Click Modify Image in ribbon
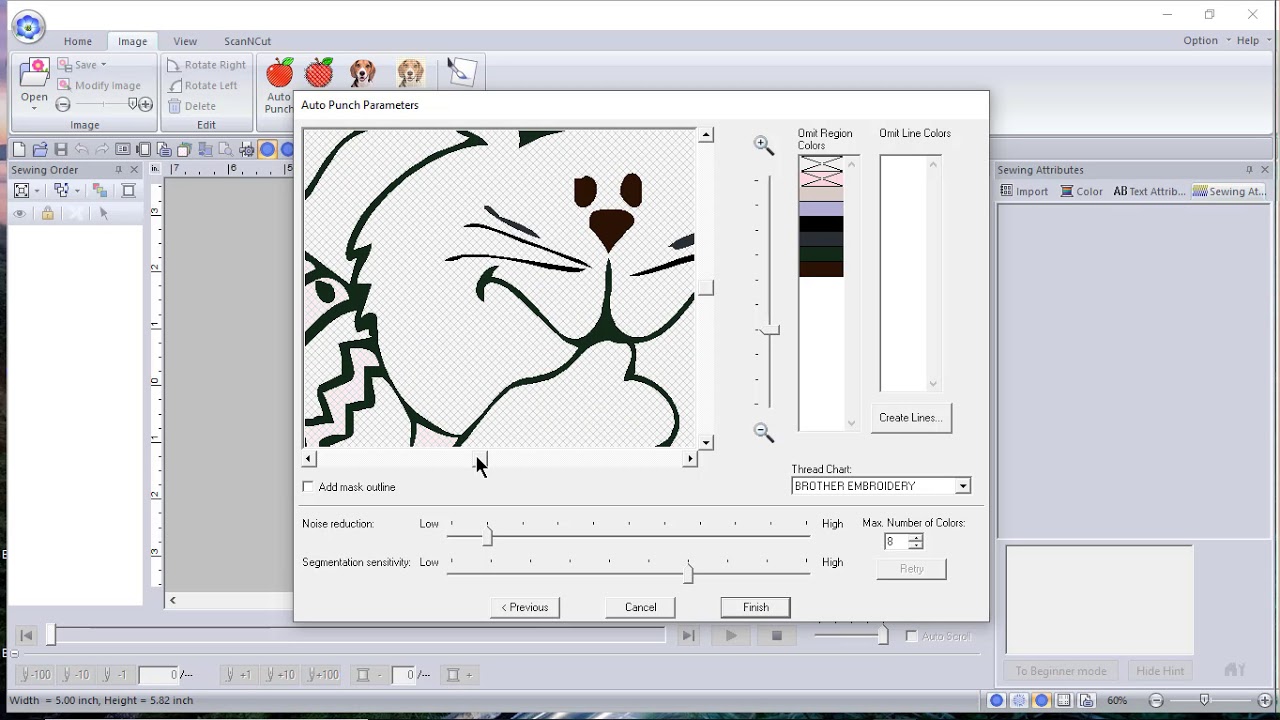Viewport: 1280px width, 720px height. coord(99,85)
